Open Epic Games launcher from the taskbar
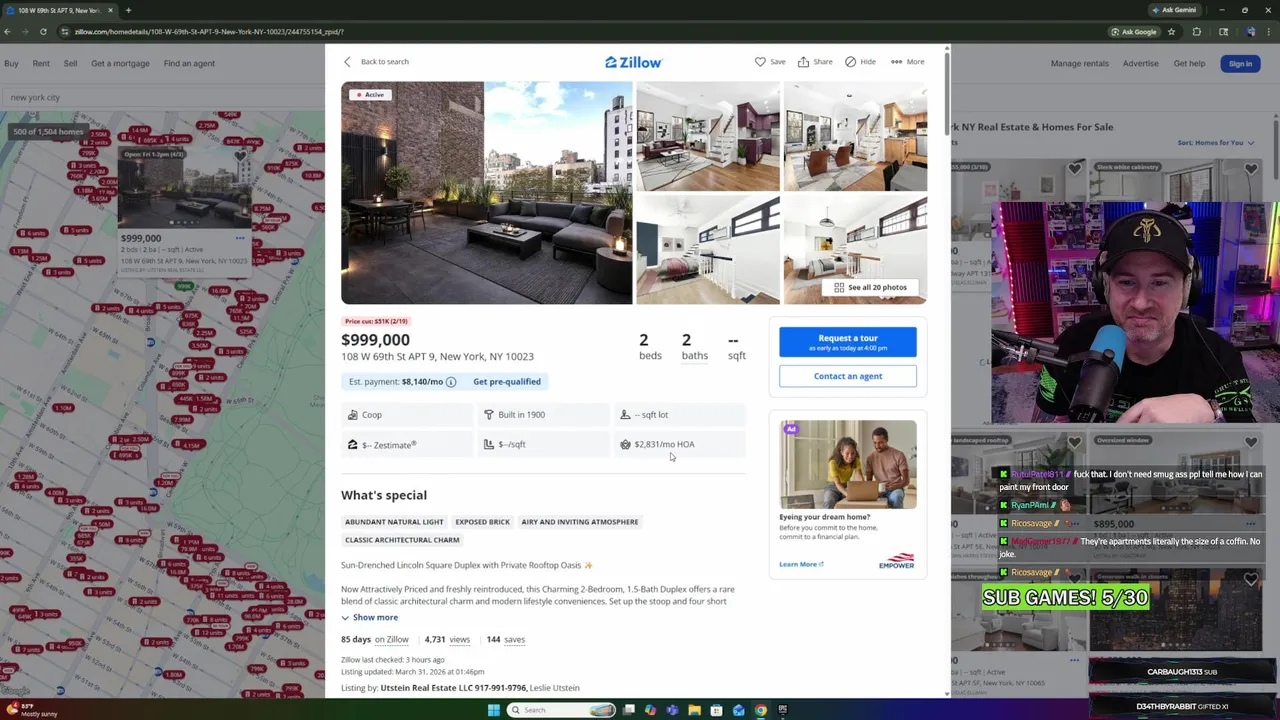The width and height of the screenshot is (1280, 720). tap(782, 710)
